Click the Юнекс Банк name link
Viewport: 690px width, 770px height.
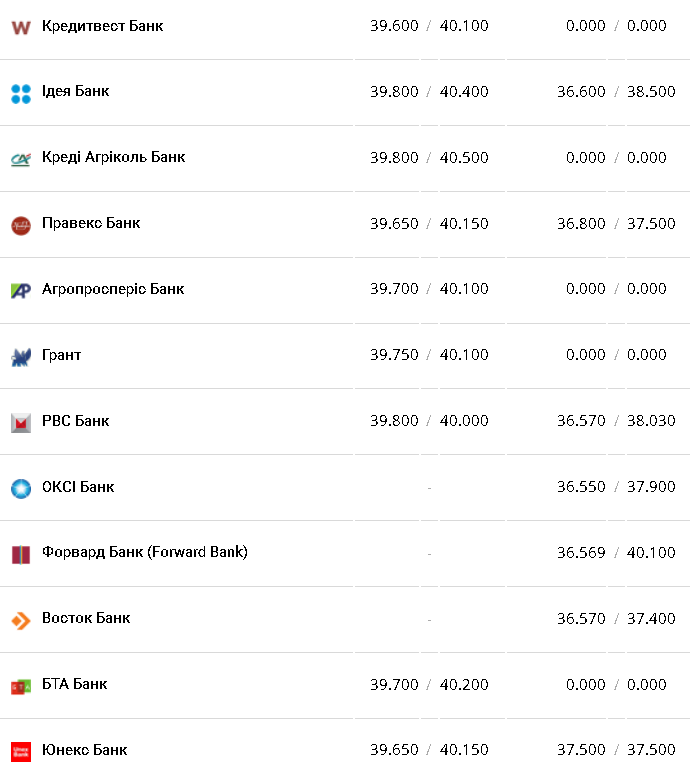(x=84, y=750)
